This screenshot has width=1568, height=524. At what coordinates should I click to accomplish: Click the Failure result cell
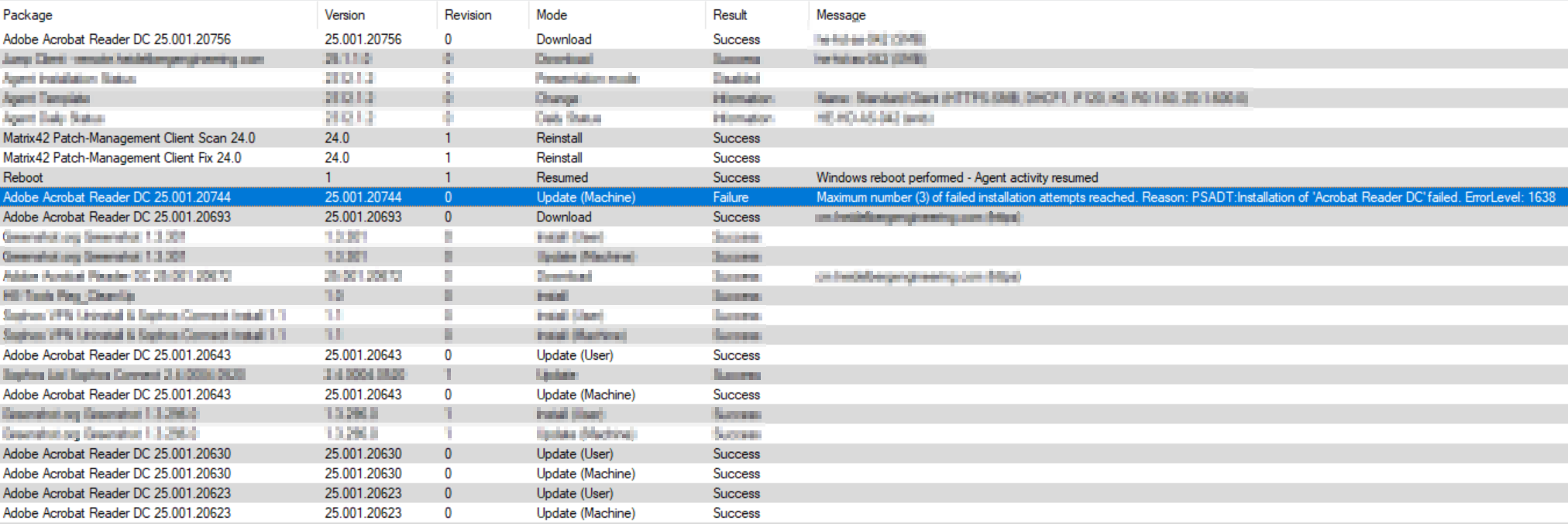(x=731, y=197)
